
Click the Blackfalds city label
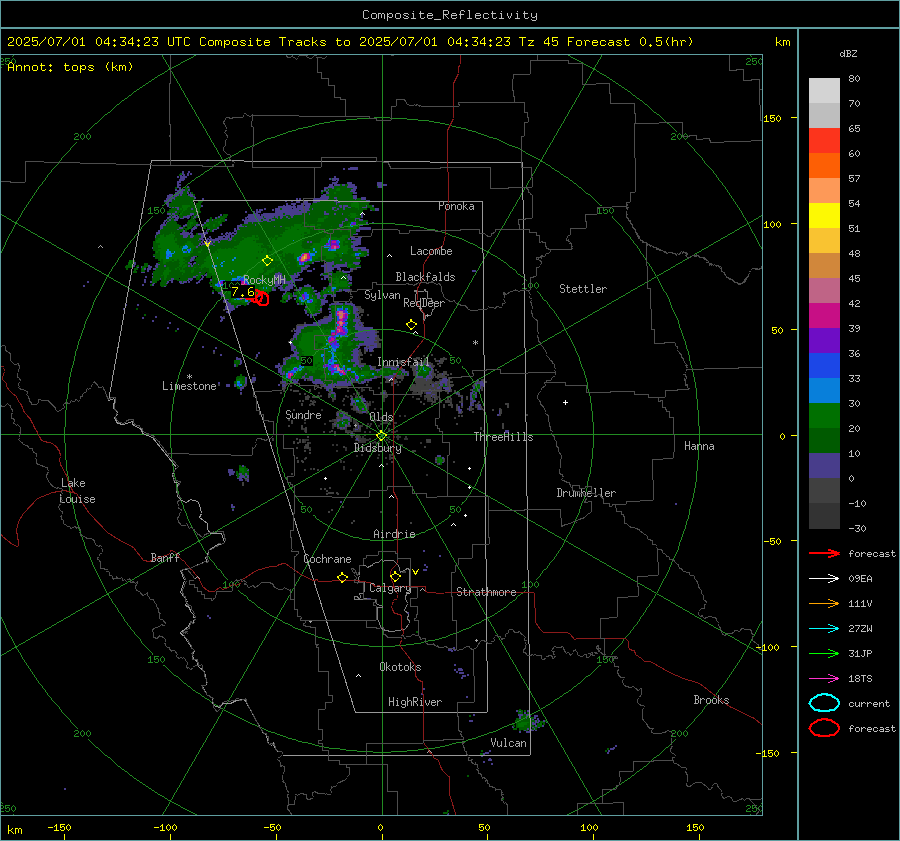[425, 277]
